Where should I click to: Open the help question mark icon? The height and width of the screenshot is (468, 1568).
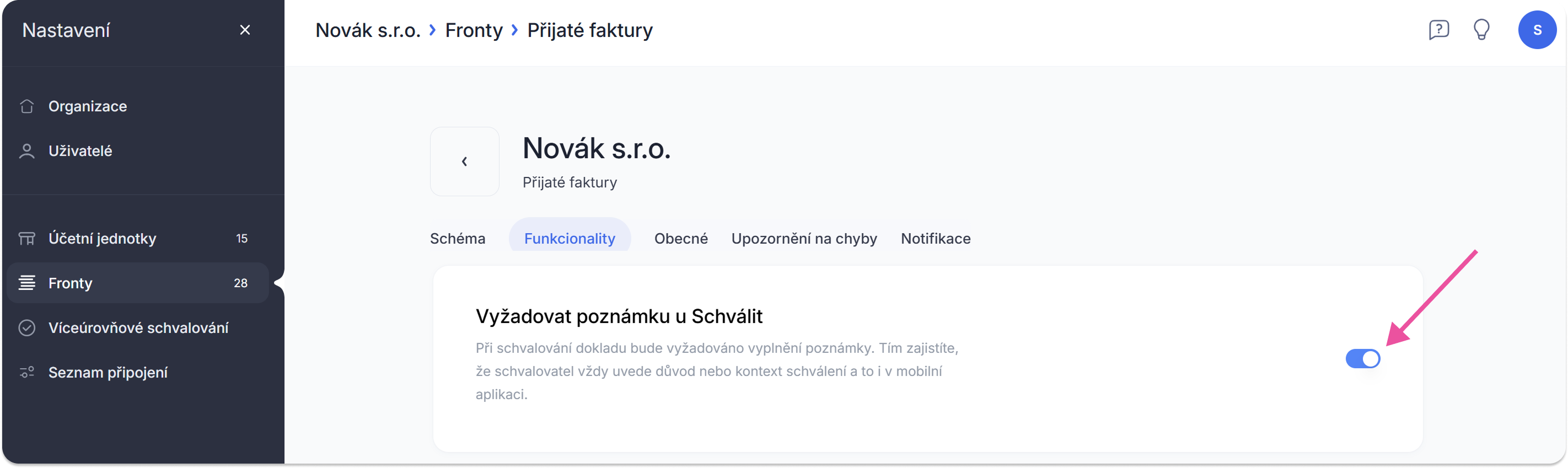(x=1438, y=30)
